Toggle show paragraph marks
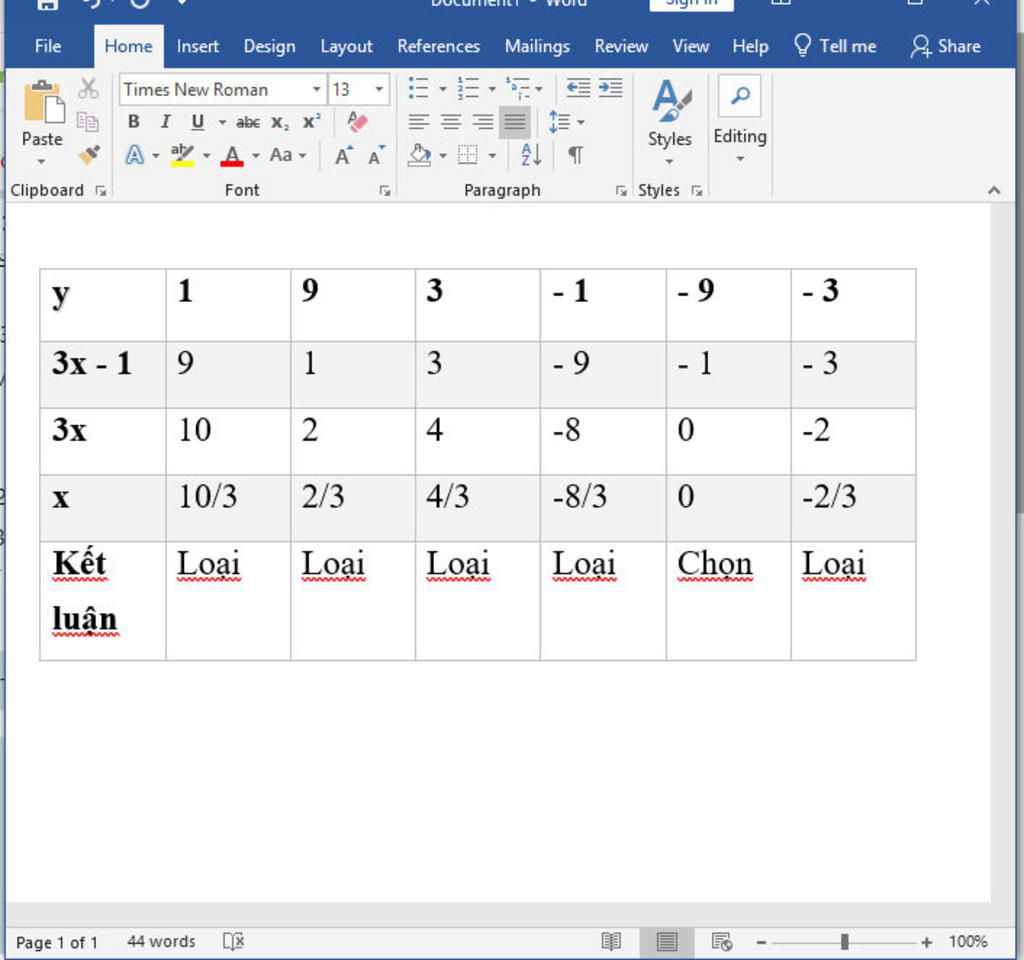This screenshot has width=1024, height=960. pos(575,155)
